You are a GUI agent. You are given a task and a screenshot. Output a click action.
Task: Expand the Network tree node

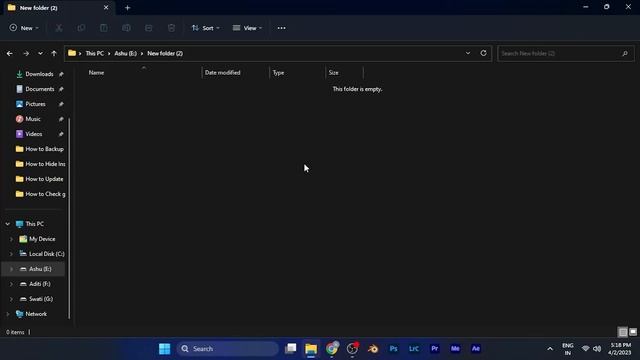click(x=8, y=314)
